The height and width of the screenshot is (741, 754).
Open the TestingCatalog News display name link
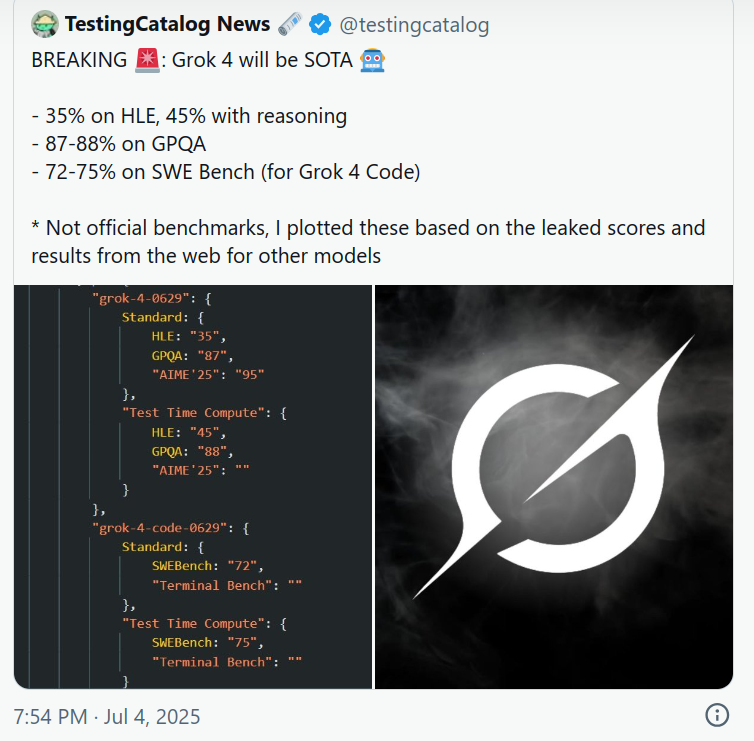[x=168, y=24]
